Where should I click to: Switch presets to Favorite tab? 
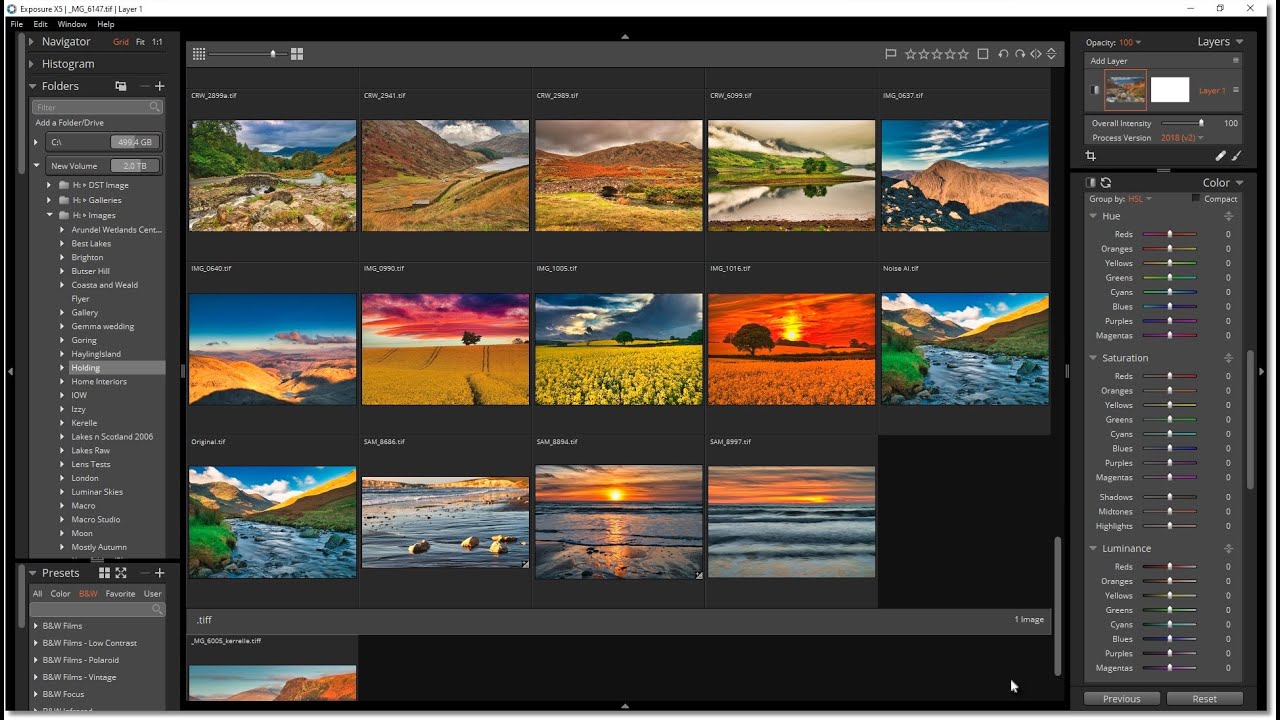pos(120,594)
